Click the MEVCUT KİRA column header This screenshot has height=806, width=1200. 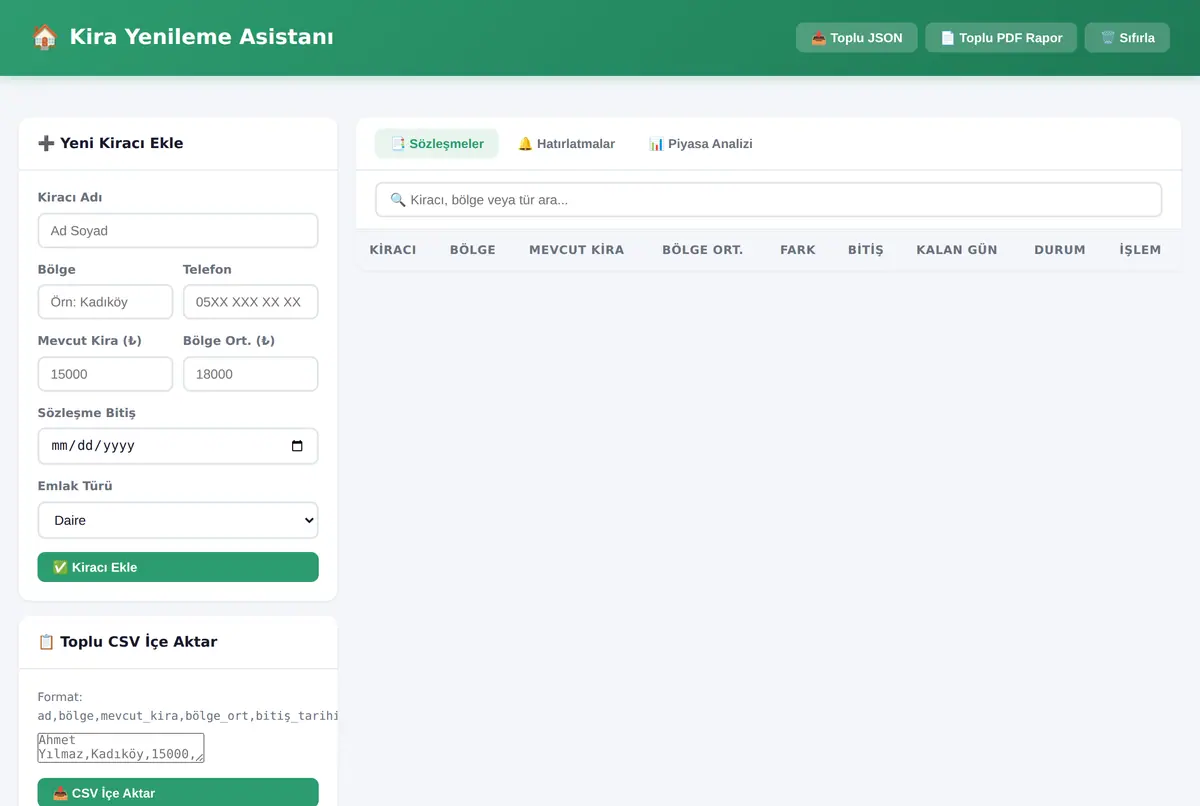(x=576, y=249)
